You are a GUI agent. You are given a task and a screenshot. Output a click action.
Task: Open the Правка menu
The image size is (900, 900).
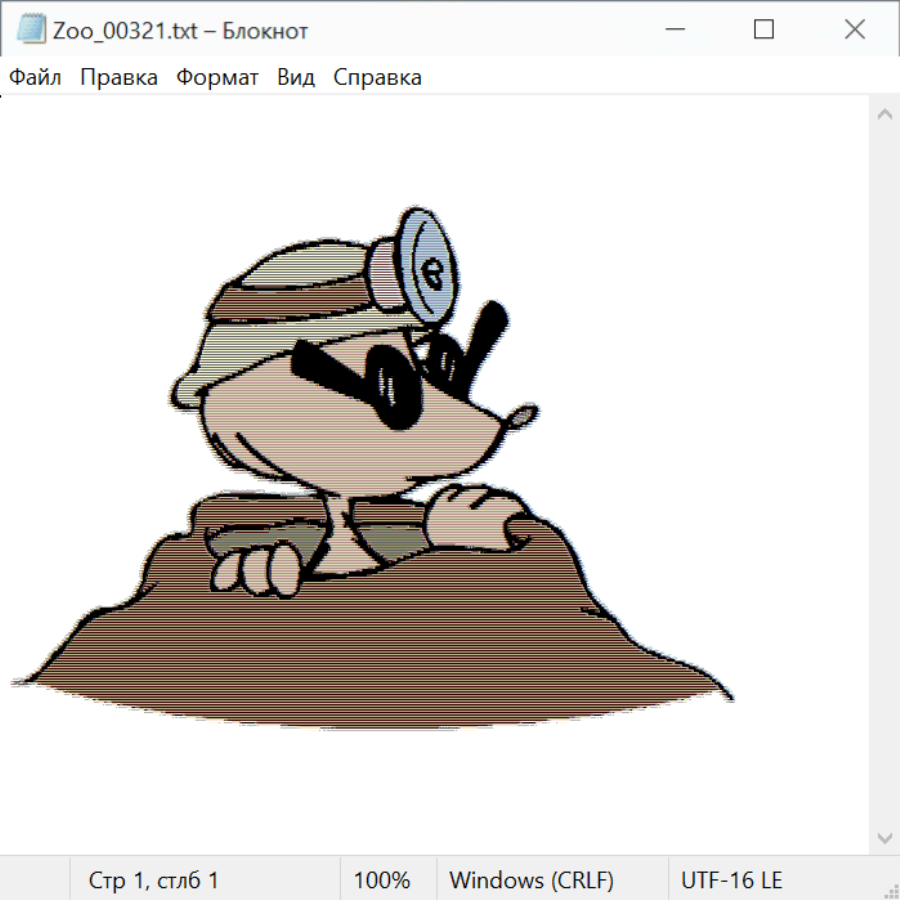[x=119, y=78]
